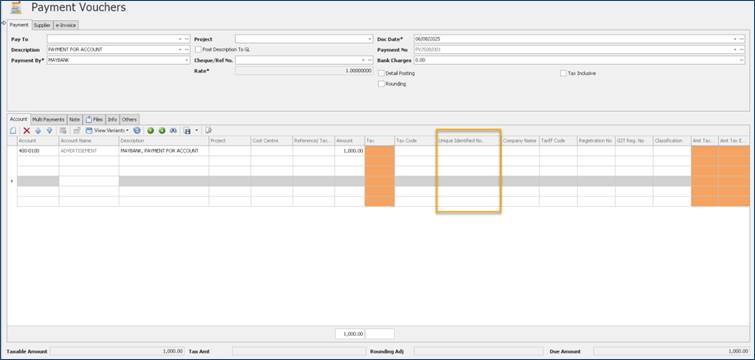The image size is (755, 360).
Task: Click the Registration No. column header
Action: pos(596,141)
